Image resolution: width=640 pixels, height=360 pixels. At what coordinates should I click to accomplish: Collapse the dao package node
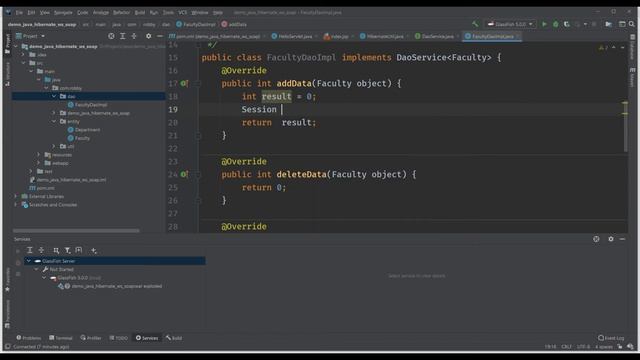coord(54,96)
